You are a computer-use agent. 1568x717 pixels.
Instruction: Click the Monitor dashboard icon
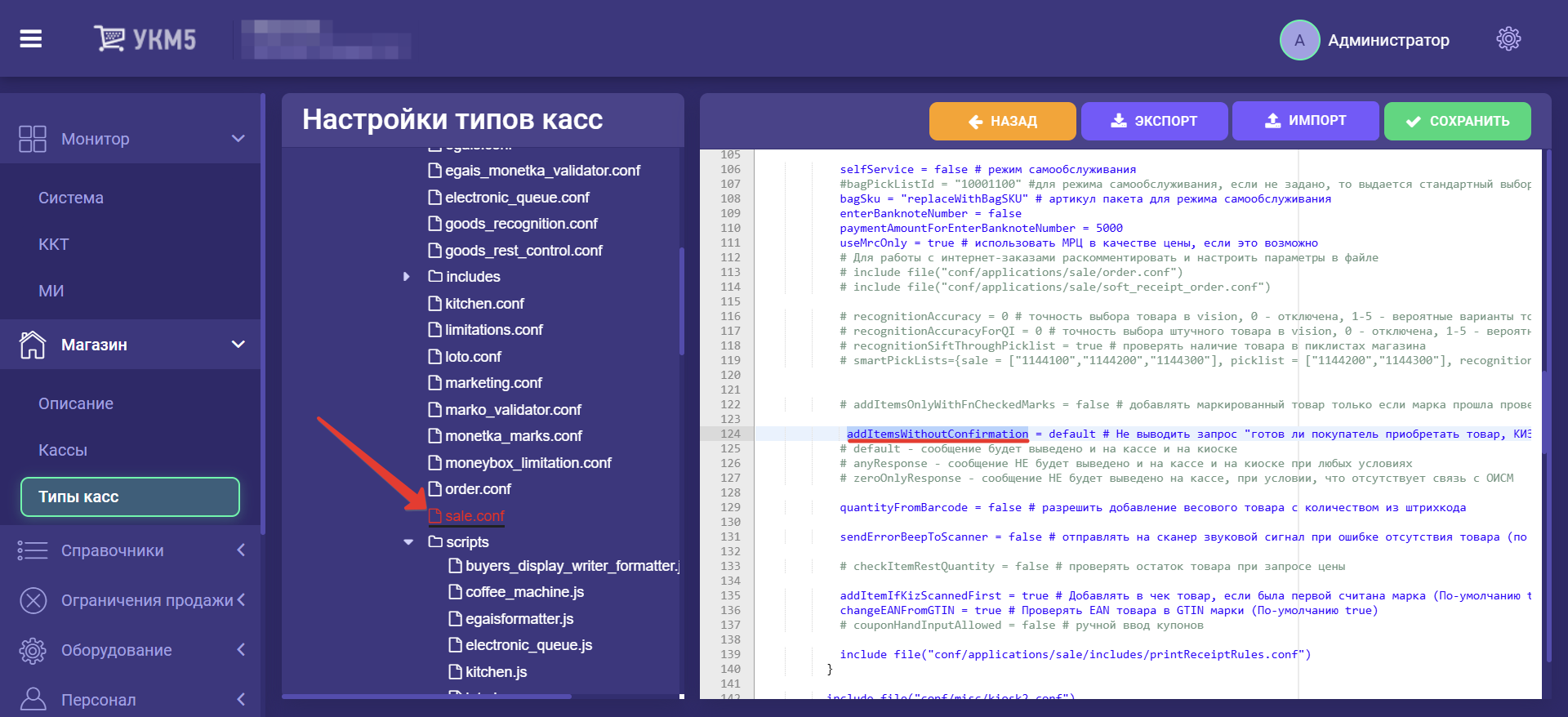click(33, 139)
